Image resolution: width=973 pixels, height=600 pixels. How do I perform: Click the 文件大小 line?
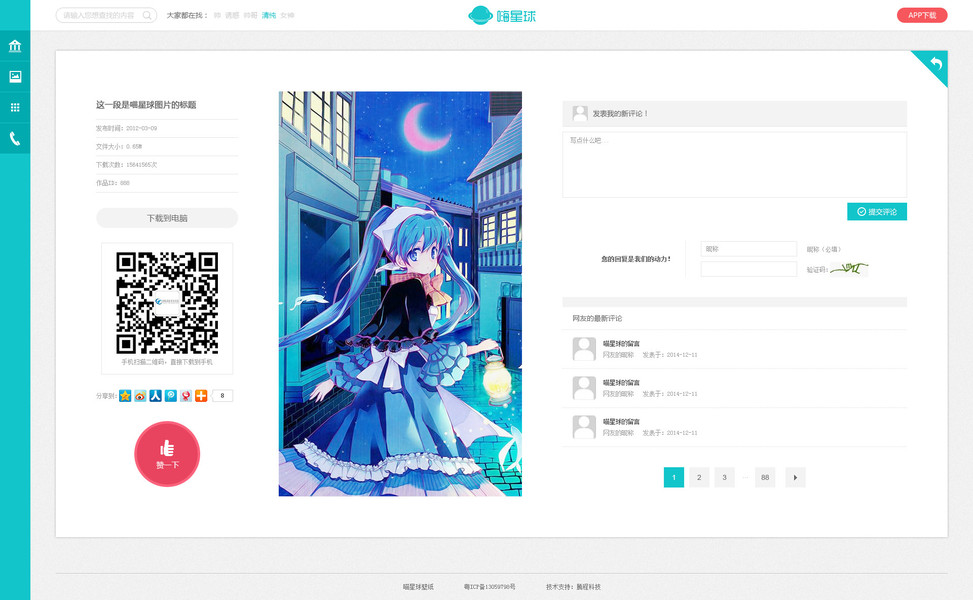tap(119, 146)
